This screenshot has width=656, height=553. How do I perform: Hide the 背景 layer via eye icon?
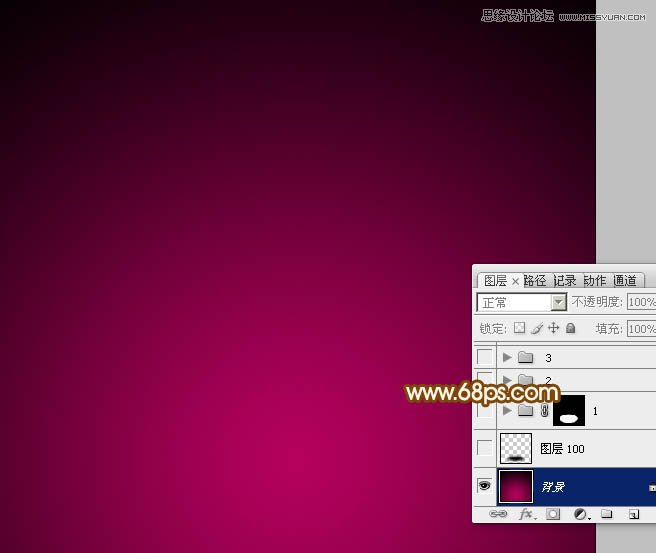484,485
